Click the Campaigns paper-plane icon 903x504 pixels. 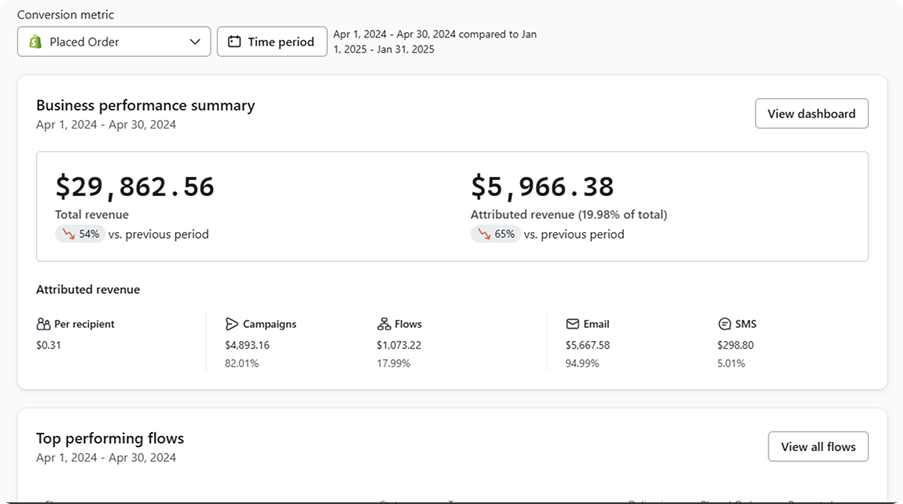pos(232,324)
